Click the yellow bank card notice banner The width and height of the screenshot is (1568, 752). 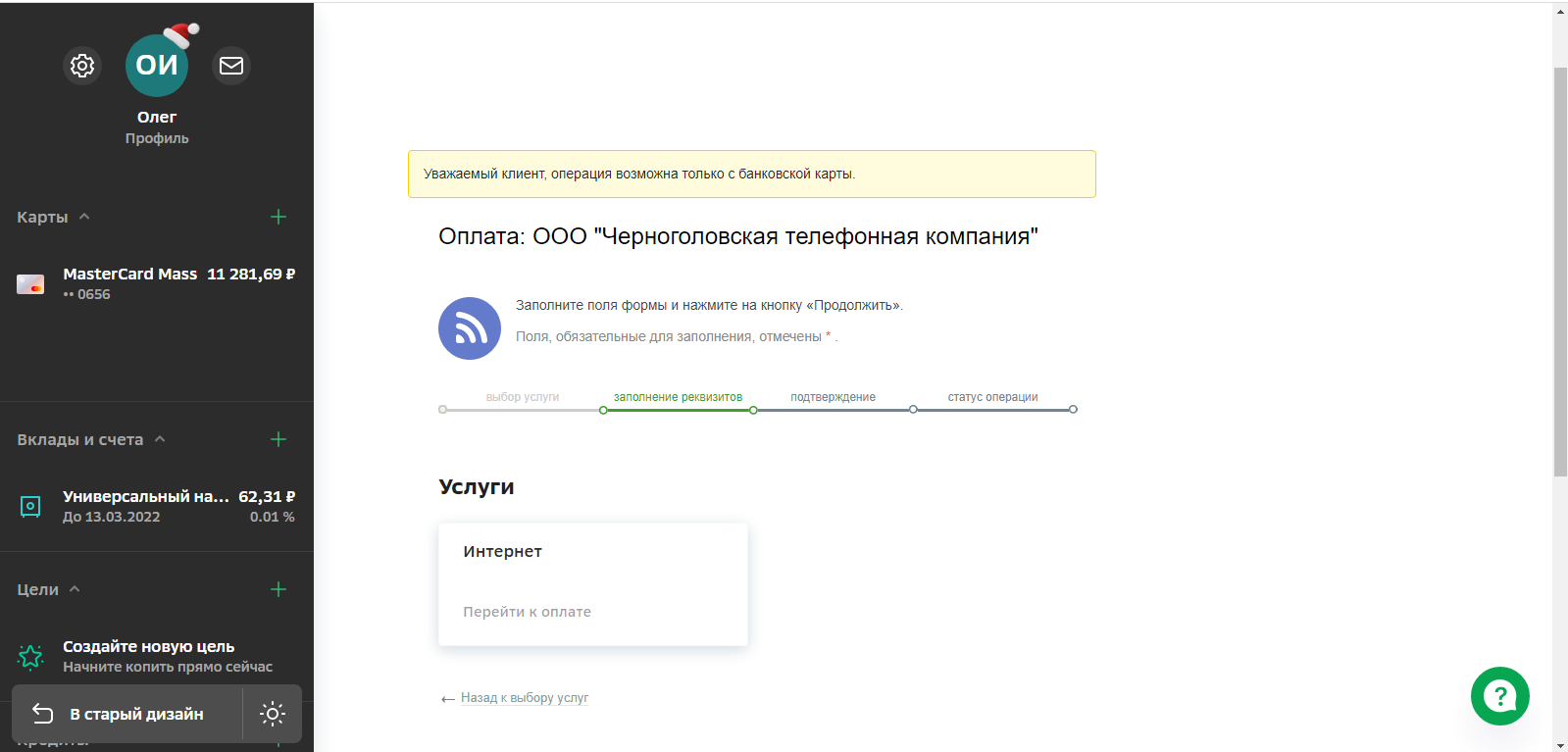point(752,174)
